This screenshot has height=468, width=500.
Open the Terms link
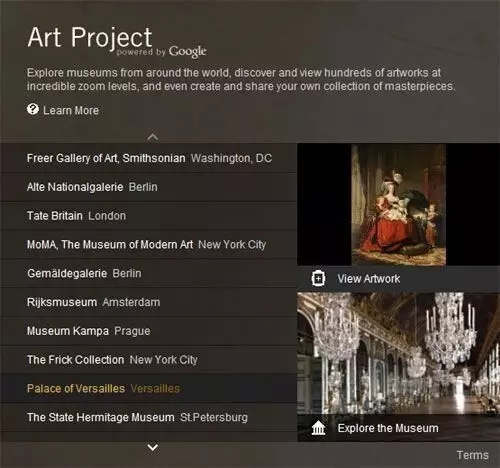coord(473,455)
